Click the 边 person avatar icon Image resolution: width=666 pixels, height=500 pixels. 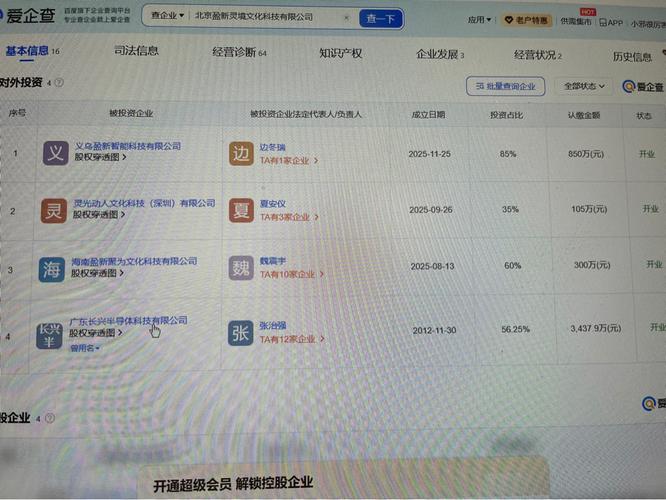pyautogui.click(x=241, y=153)
